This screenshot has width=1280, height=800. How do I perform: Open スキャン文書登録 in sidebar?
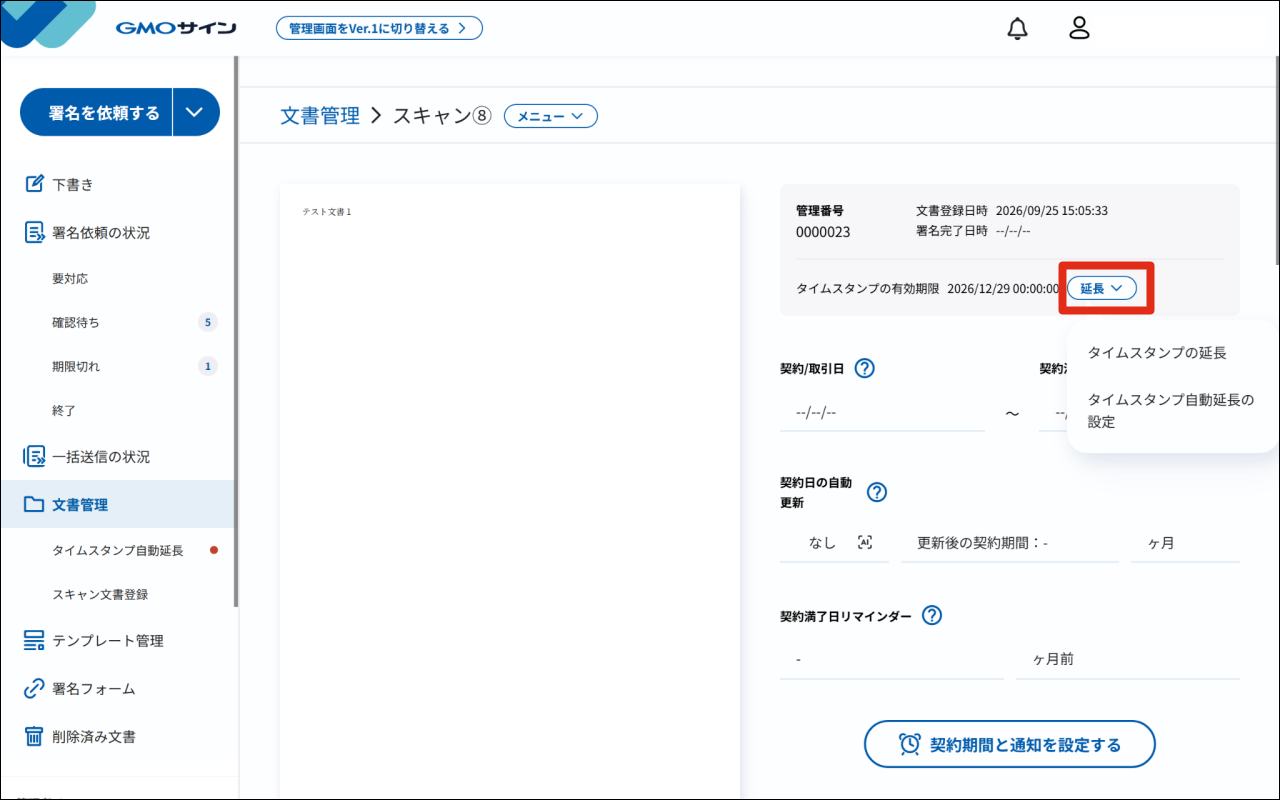click(100, 594)
